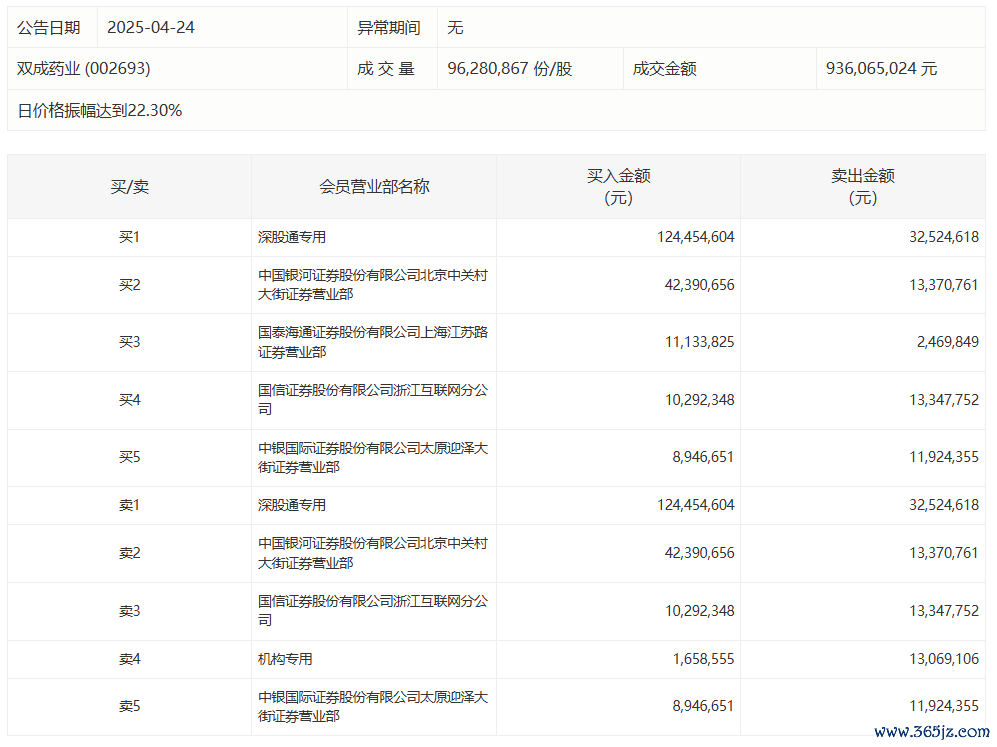The height and width of the screenshot is (747, 997).
Task: Click 国信证券 浙江互联网分公司 in 卖3 row
Action: pyautogui.click(x=373, y=611)
